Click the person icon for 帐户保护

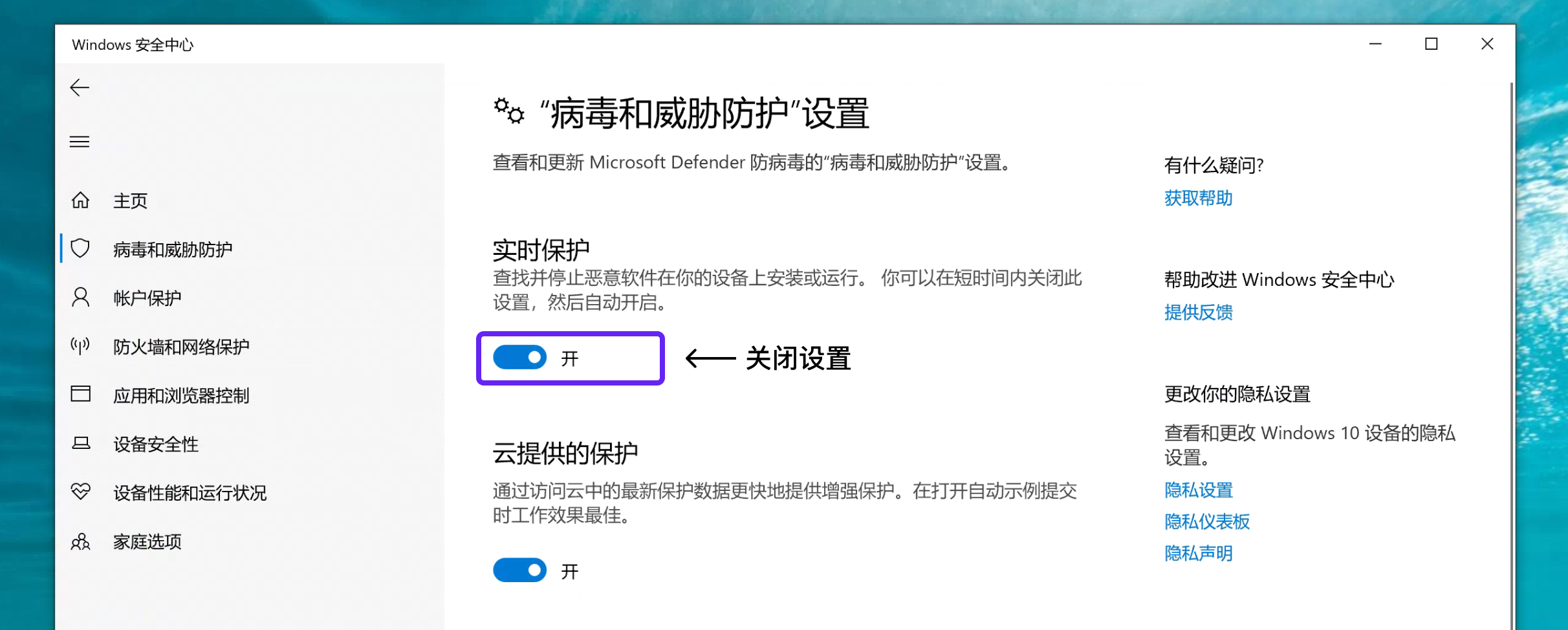[x=80, y=298]
